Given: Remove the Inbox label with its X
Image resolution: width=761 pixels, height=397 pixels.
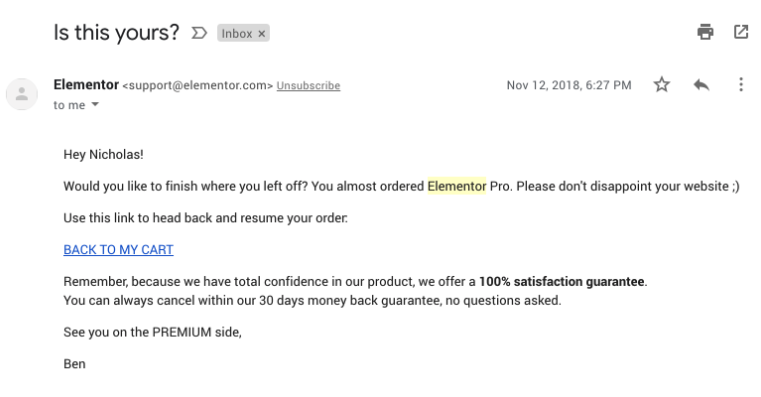Looking at the screenshot, I should tap(262, 33).
